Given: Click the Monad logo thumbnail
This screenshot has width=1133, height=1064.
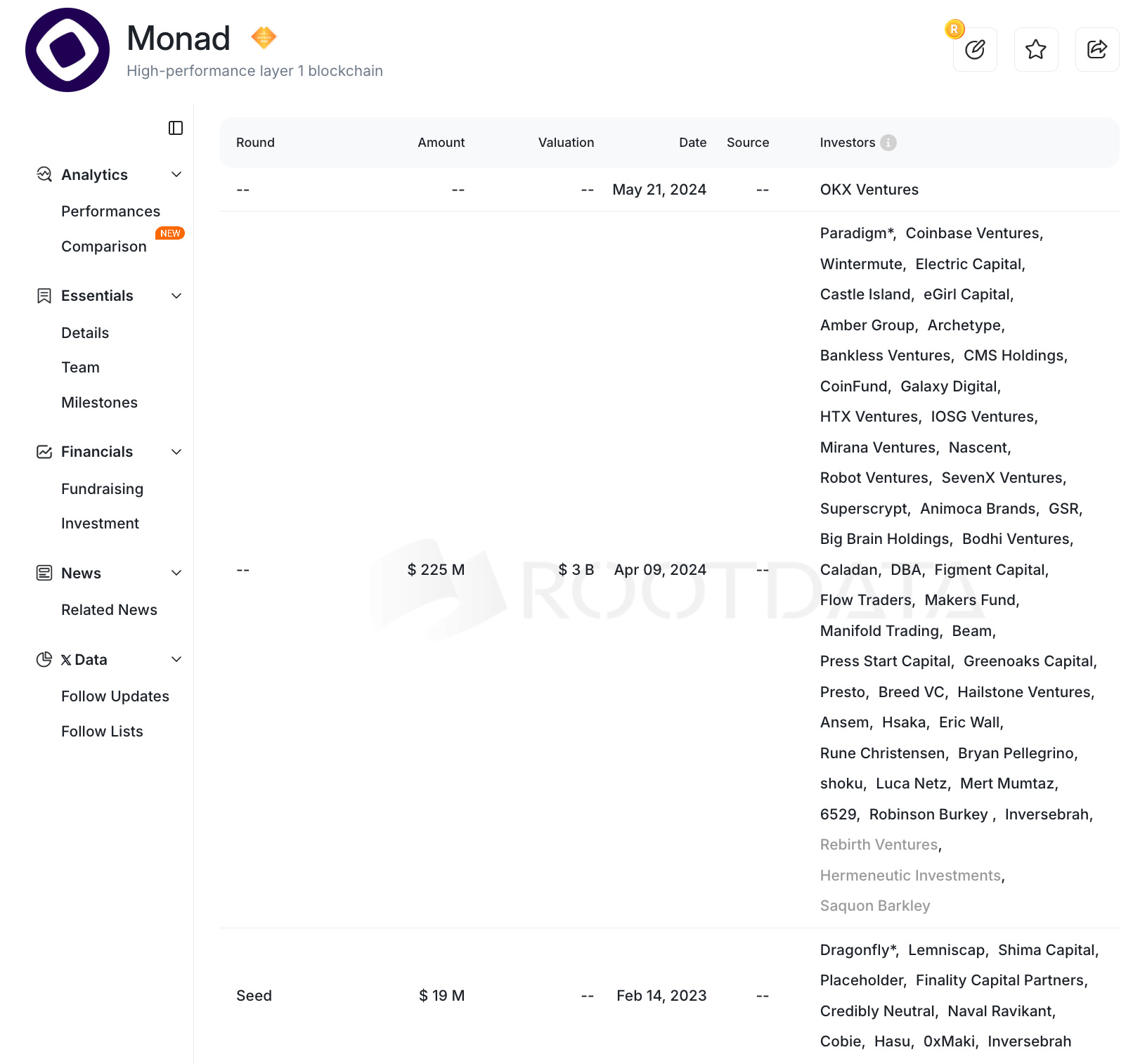Looking at the screenshot, I should (66, 49).
